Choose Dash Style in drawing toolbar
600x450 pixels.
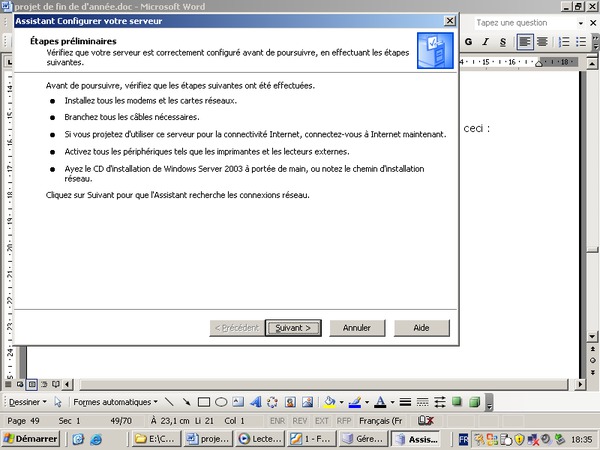point(422,402)
